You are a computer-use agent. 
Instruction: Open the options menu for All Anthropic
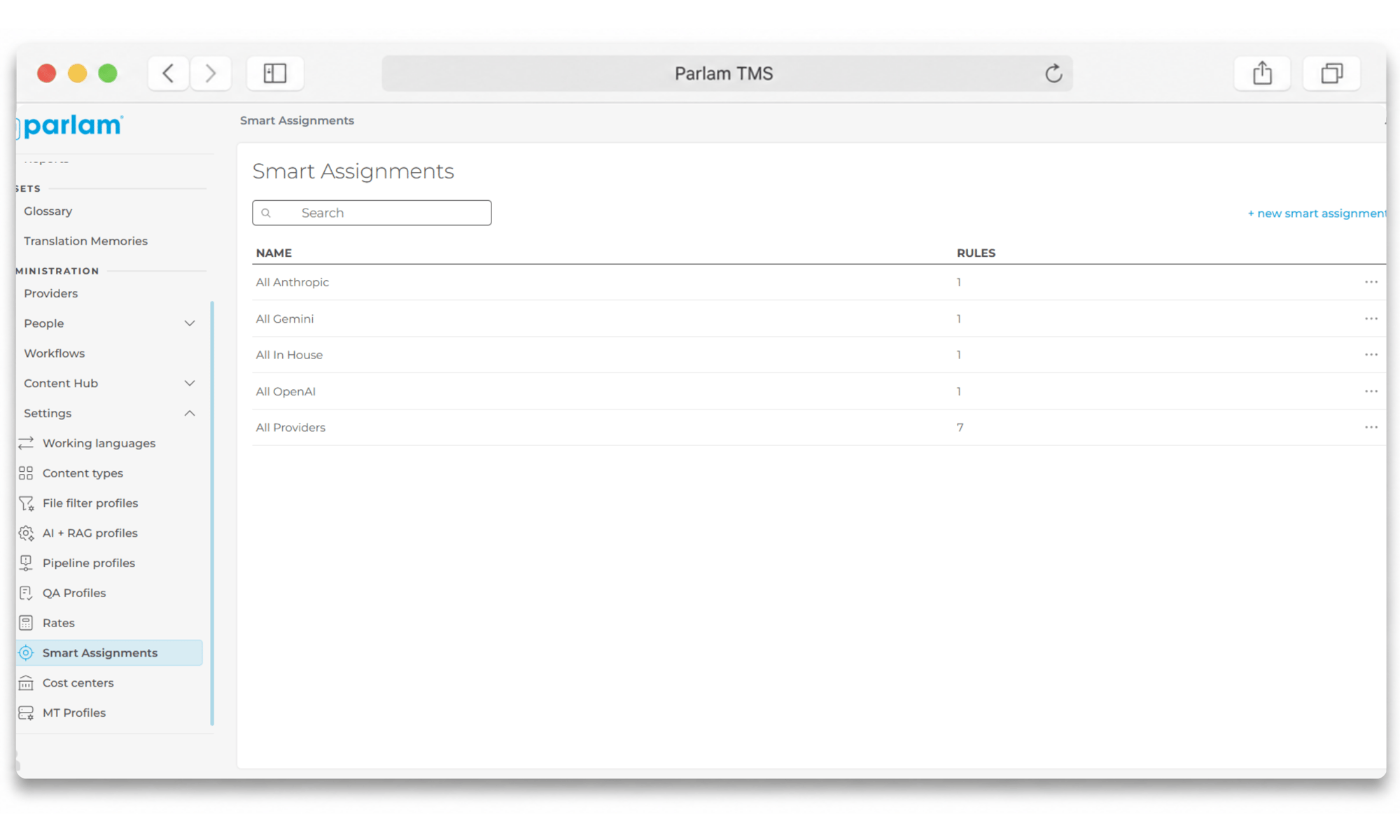point(1371,282)
